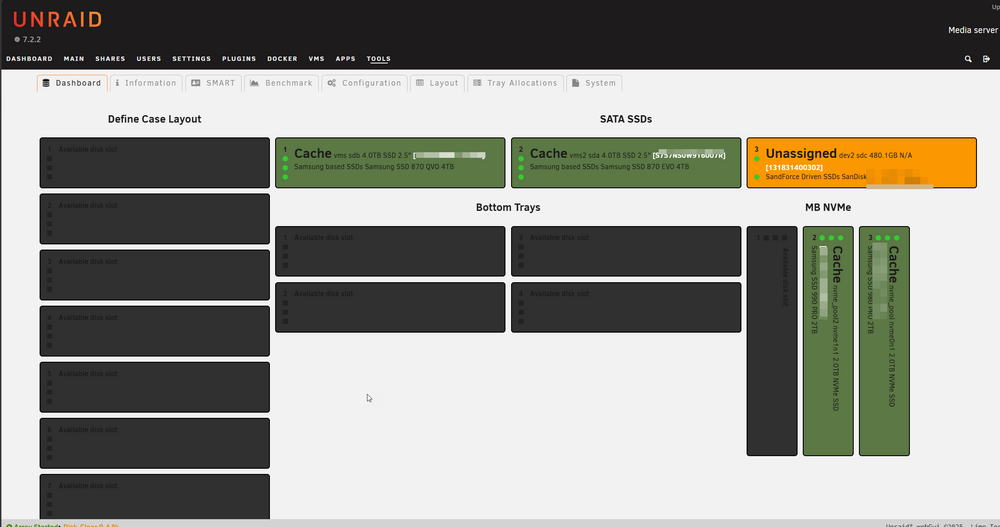Click the grid icon on the Layout tab
The width and height of the screenshot is (1000, 527).
420,83
